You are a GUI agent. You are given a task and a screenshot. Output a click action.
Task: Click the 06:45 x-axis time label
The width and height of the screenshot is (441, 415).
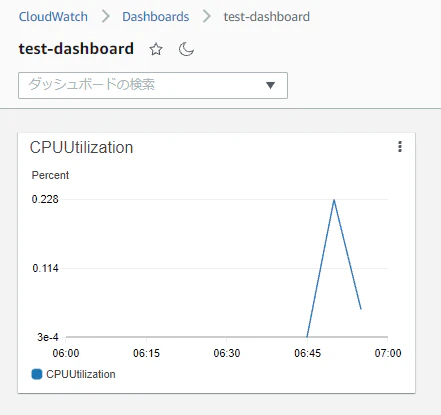point(307,353)
